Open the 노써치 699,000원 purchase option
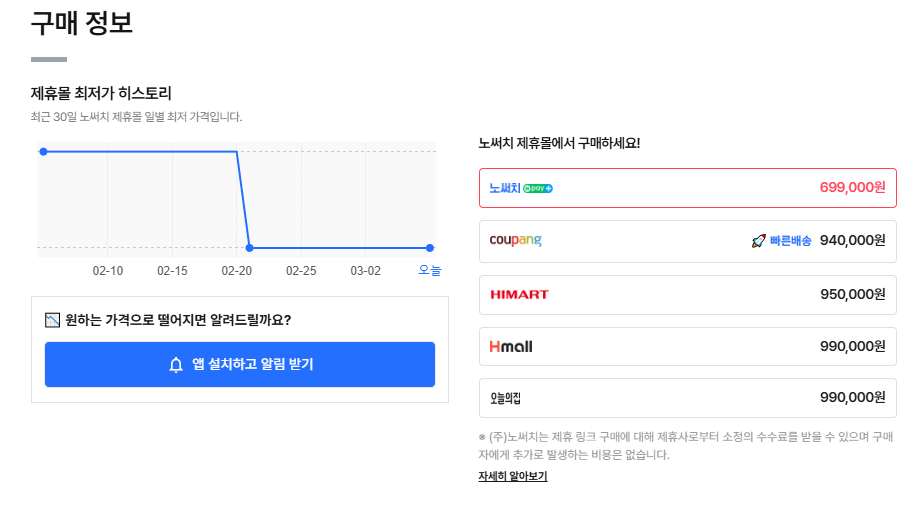 click(x=687, y=188)
